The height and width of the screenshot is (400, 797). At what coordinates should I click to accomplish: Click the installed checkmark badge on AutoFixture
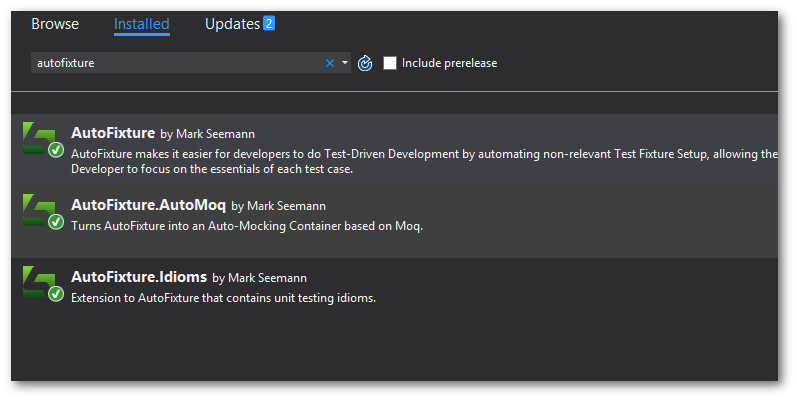coord(56,150)
